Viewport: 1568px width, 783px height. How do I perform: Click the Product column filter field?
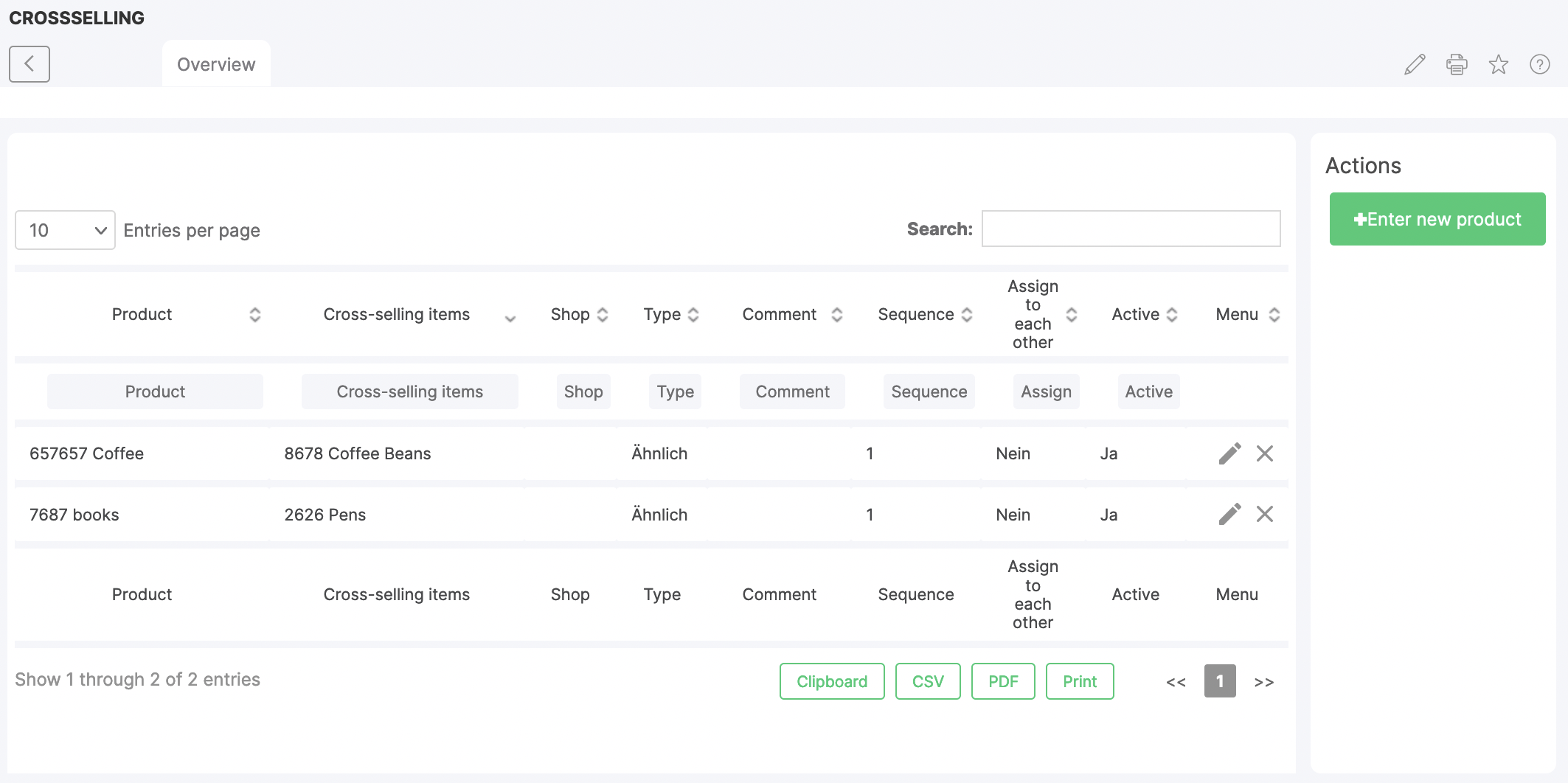click(x=155, y=391)
